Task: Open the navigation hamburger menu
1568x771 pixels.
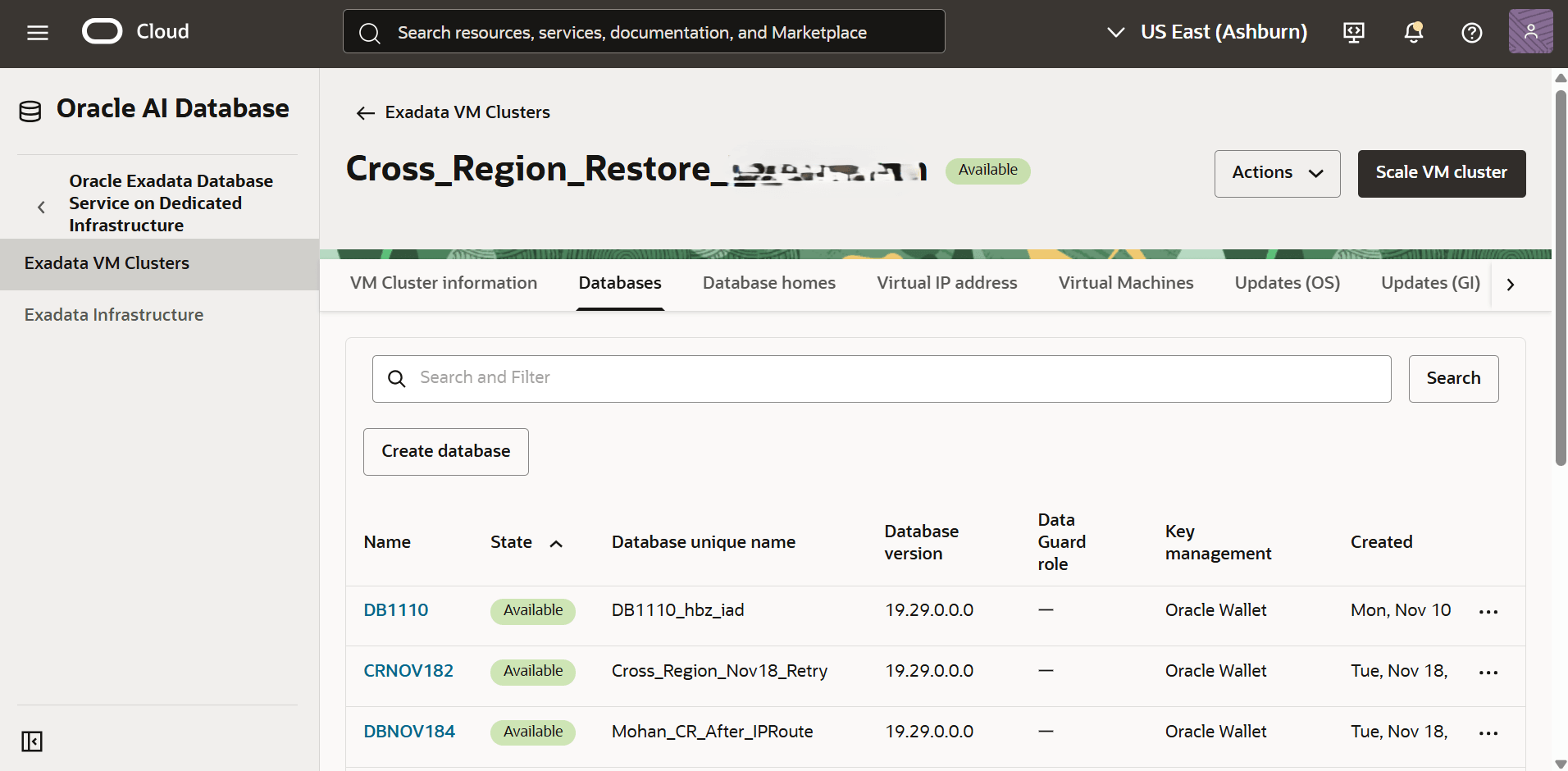Action: [37, 33]
